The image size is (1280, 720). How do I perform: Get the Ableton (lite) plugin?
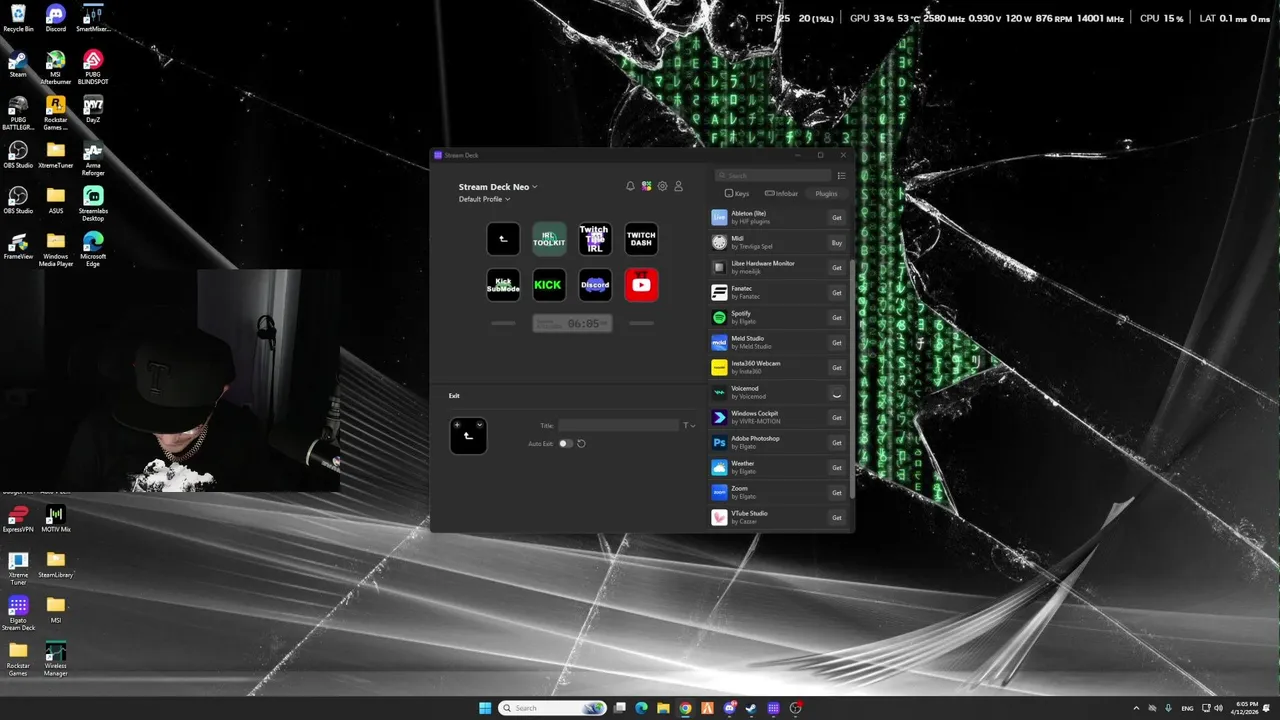[837, 217]
